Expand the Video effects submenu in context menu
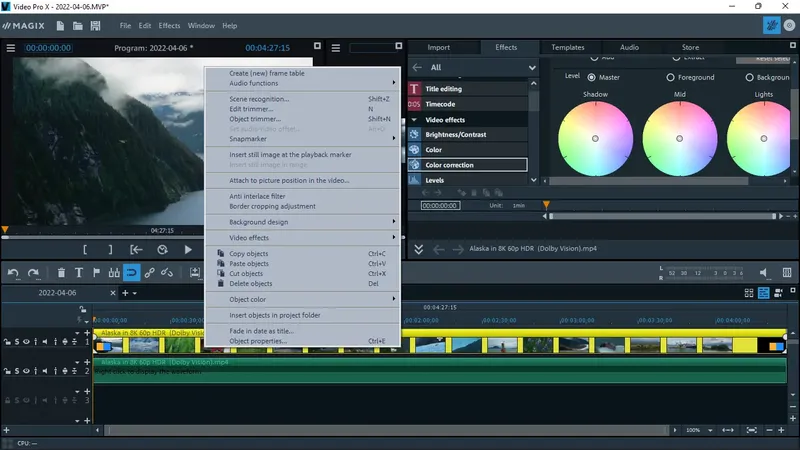Screen dimensions: 800x450 click(x=393, y=237)
